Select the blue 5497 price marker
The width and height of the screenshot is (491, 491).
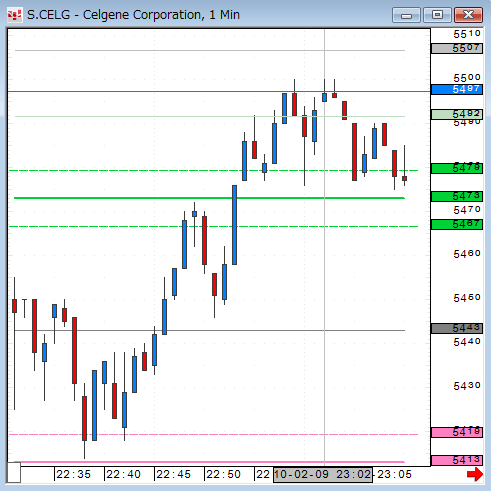coord(457,89)
